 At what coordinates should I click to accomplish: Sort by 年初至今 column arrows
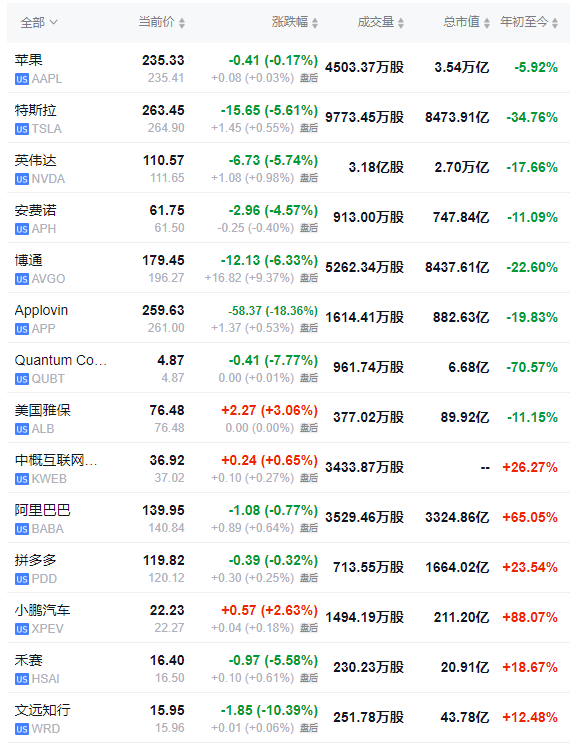(x=555, y=23)
